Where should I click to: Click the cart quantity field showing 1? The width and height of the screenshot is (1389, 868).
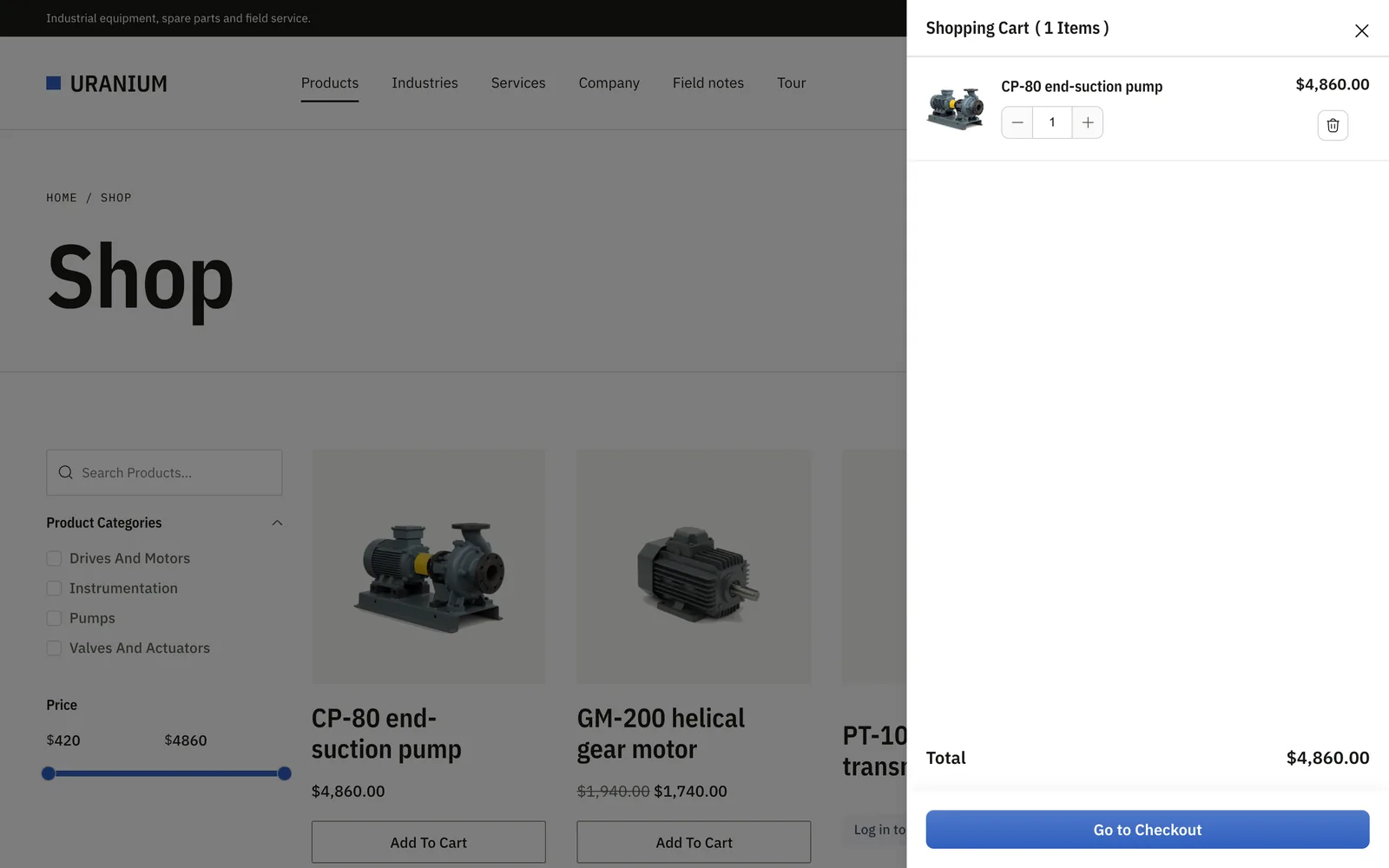(x=1052, y=122)
